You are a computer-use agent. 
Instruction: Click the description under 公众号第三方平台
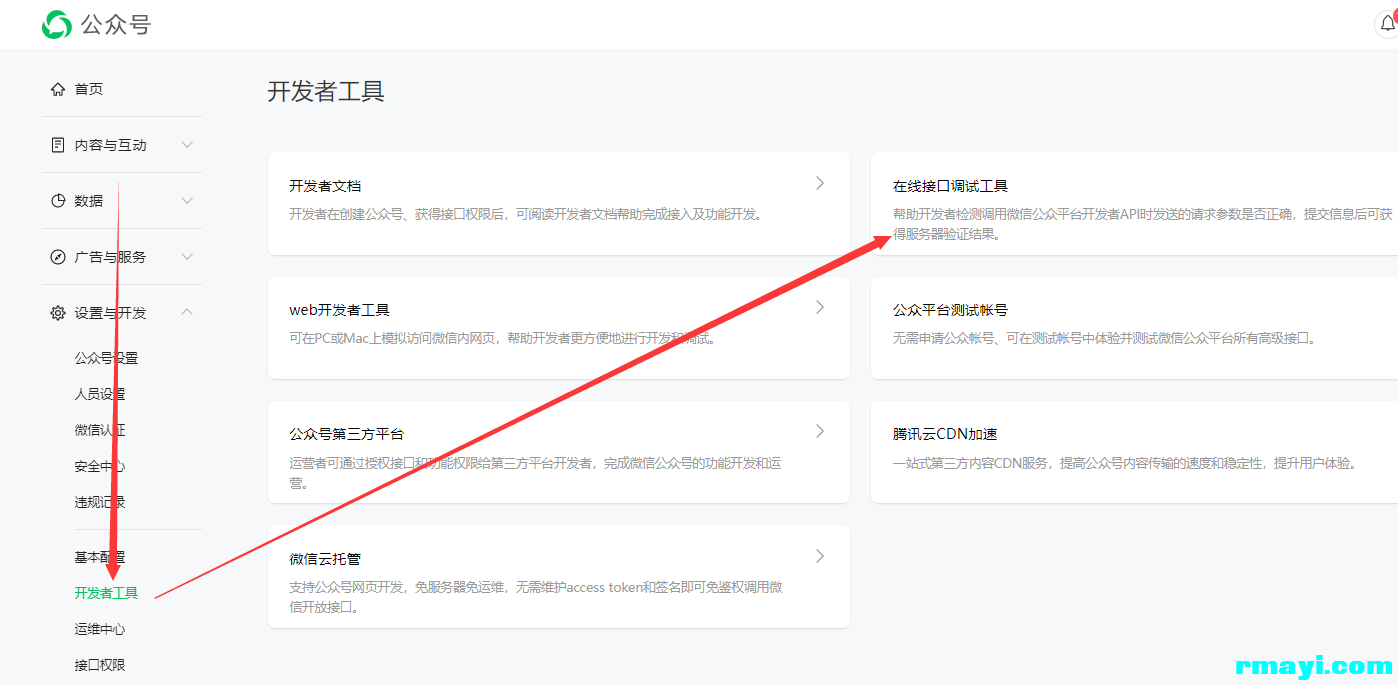[535, 473]
